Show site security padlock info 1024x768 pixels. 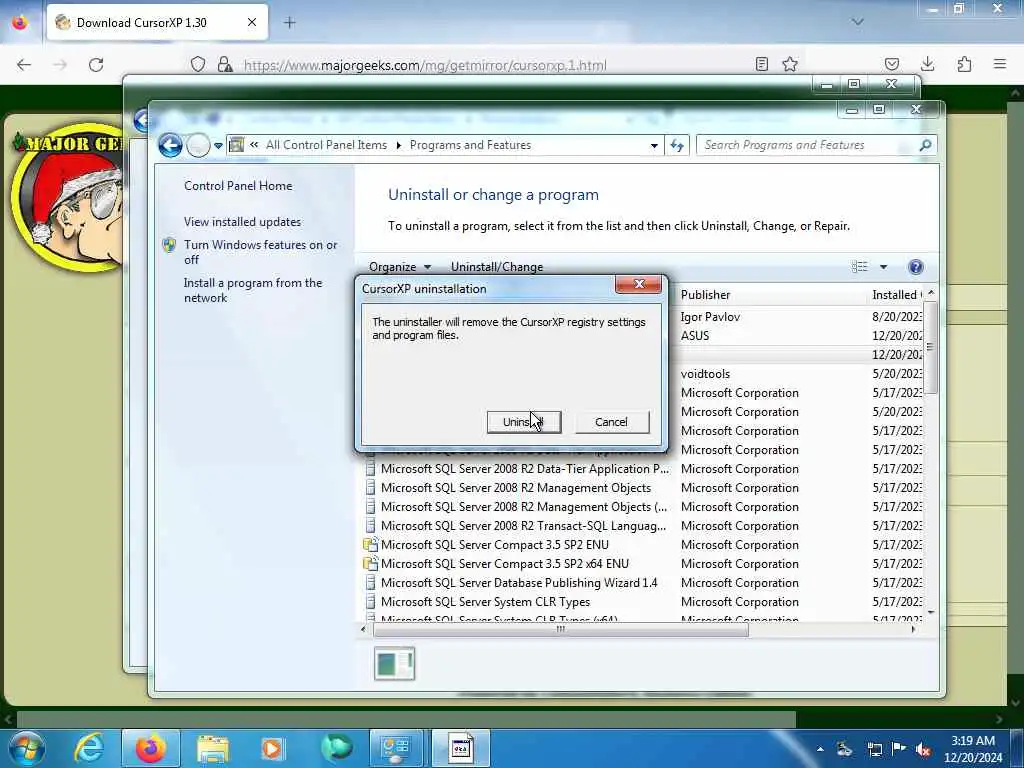pyautogui.click(x=225, y=64)
